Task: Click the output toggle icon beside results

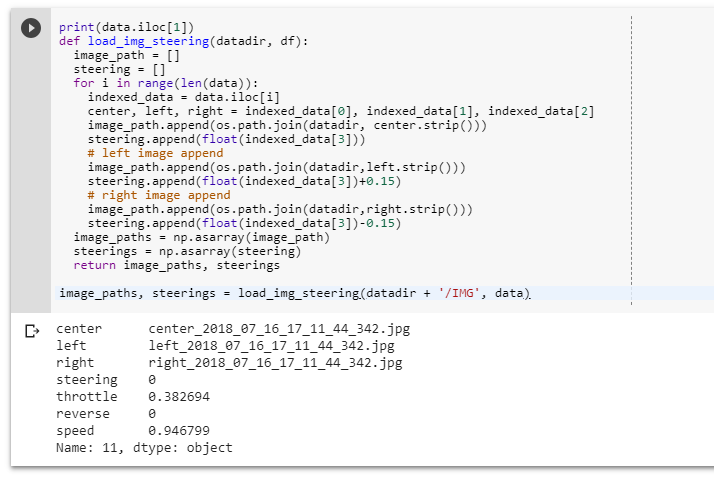Action: pyautogui.click(x=32, y=331)
